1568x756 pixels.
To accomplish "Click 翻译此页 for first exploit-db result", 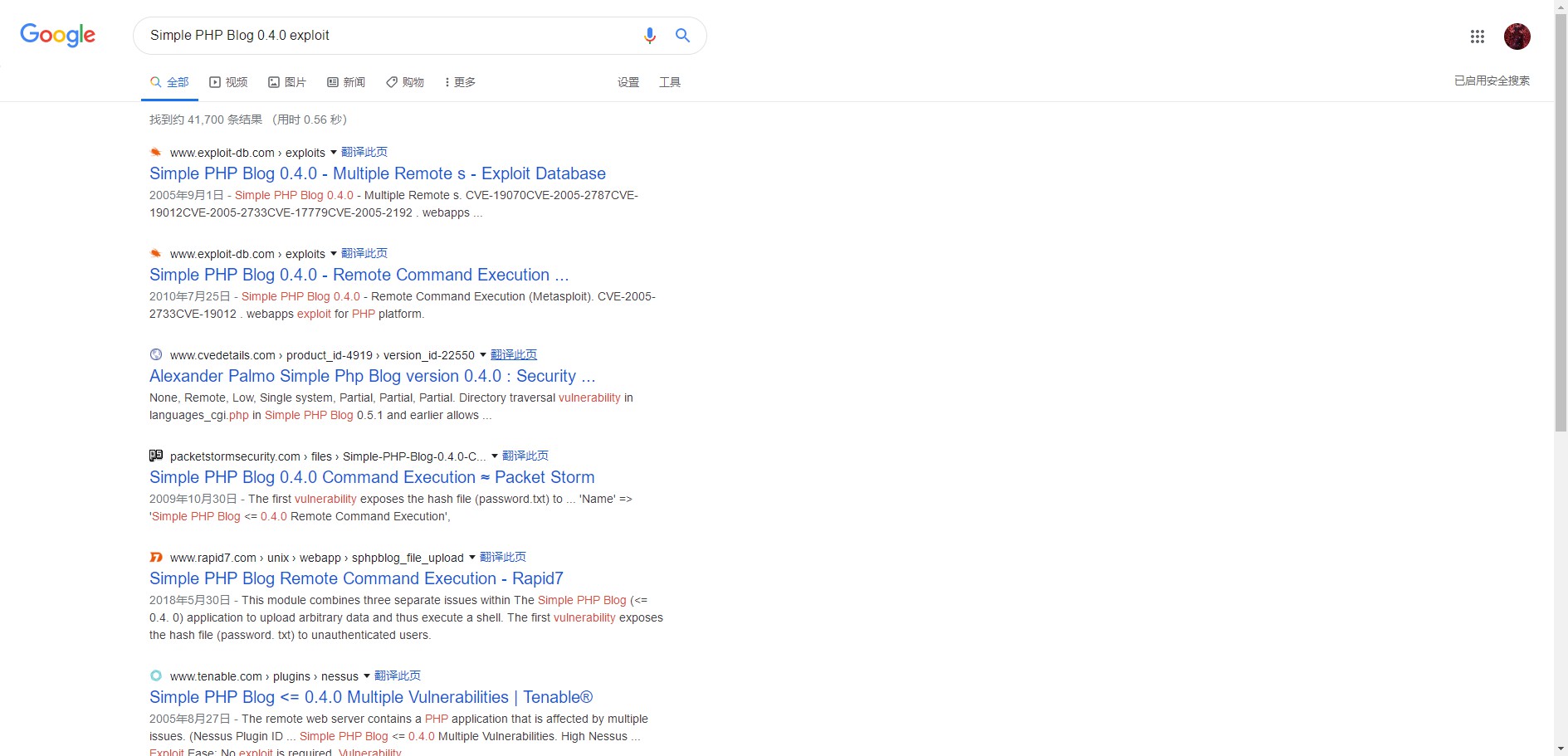I will 364,152.
